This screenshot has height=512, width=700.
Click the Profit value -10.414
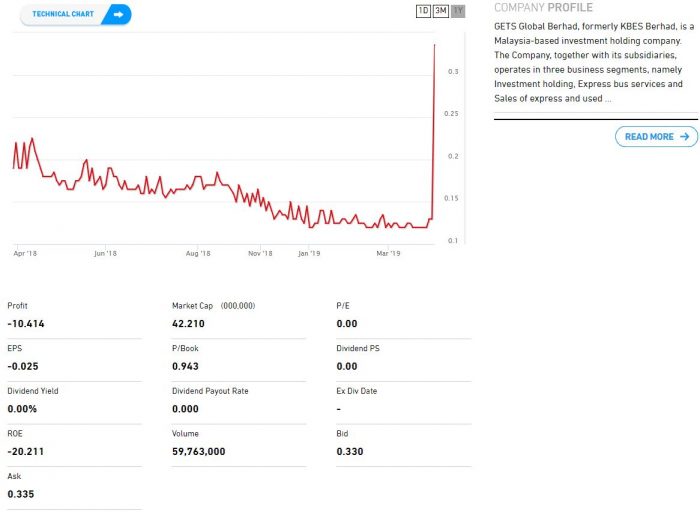click(26, 324)
